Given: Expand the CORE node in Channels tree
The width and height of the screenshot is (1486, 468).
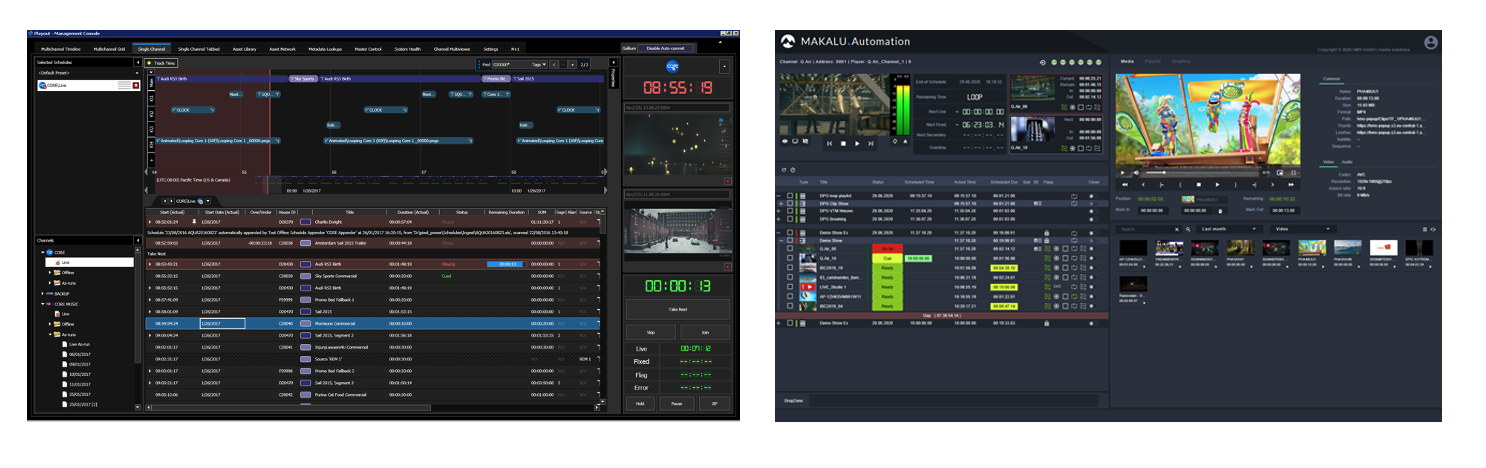Looking at the screenshot, I should click(x=42, y=252).
